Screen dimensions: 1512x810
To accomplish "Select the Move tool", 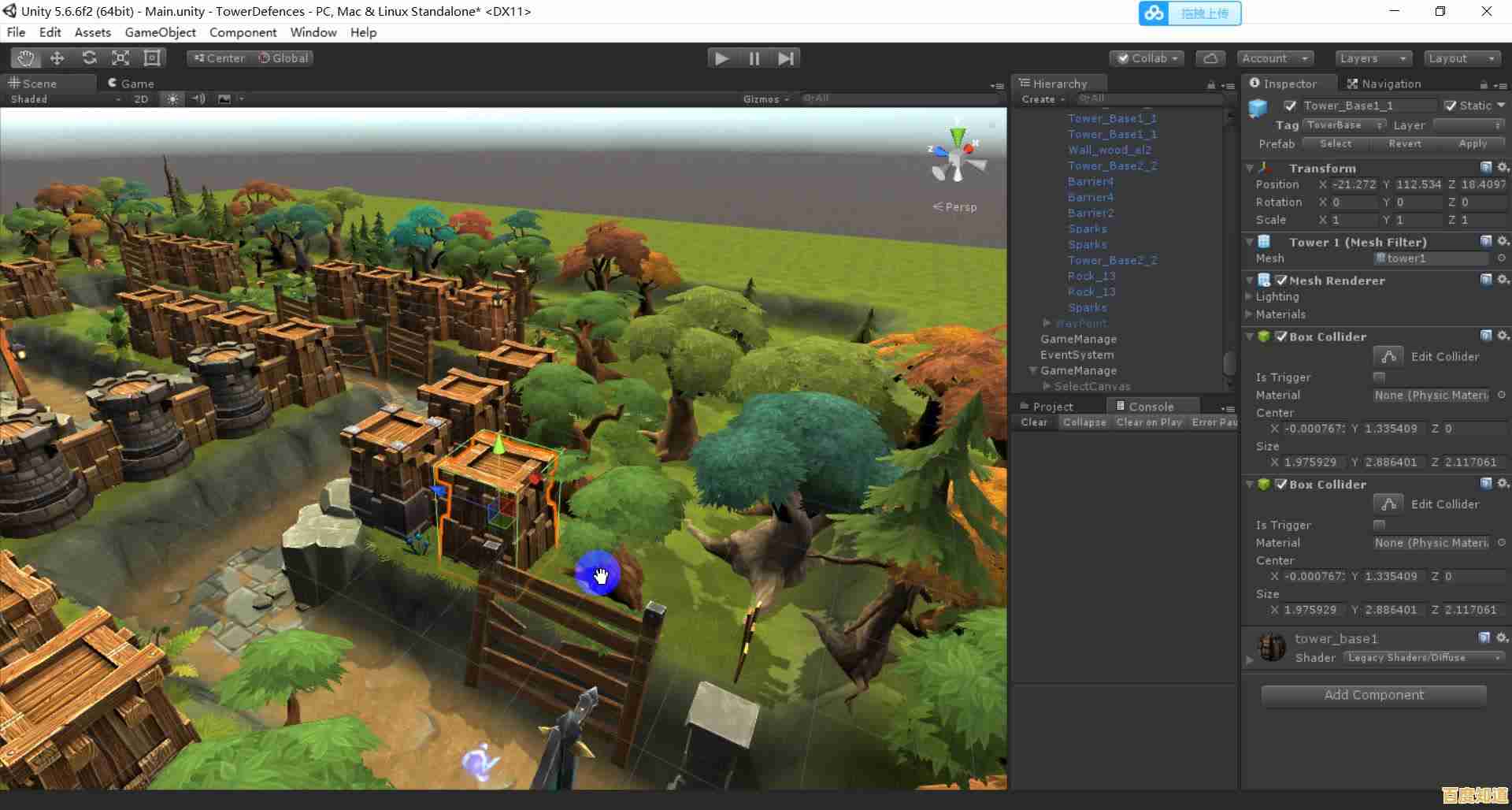I will click(x=57, y=58).
